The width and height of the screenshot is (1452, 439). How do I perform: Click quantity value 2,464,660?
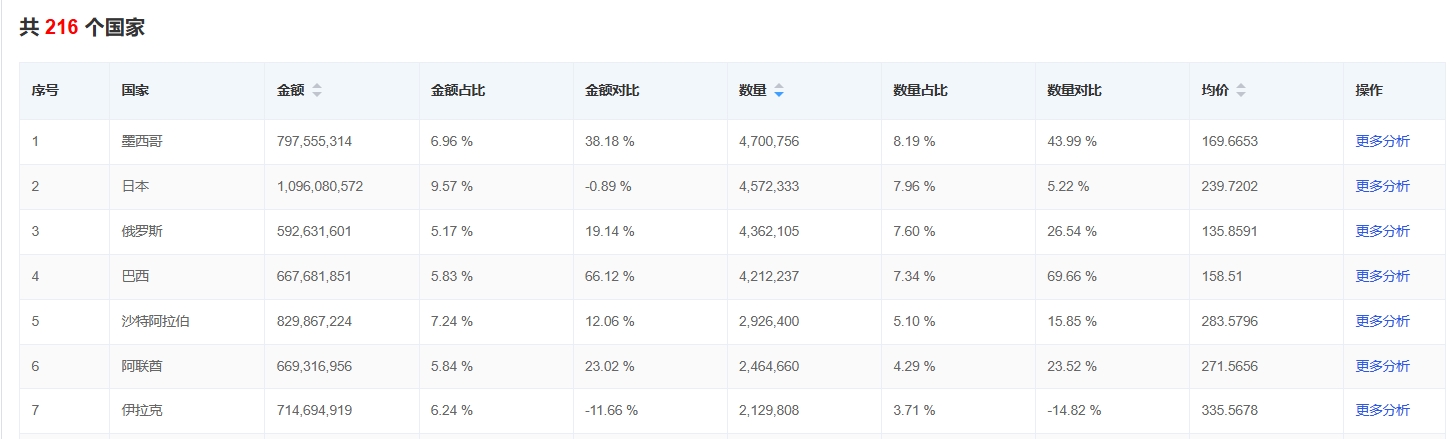coord(769,366)
